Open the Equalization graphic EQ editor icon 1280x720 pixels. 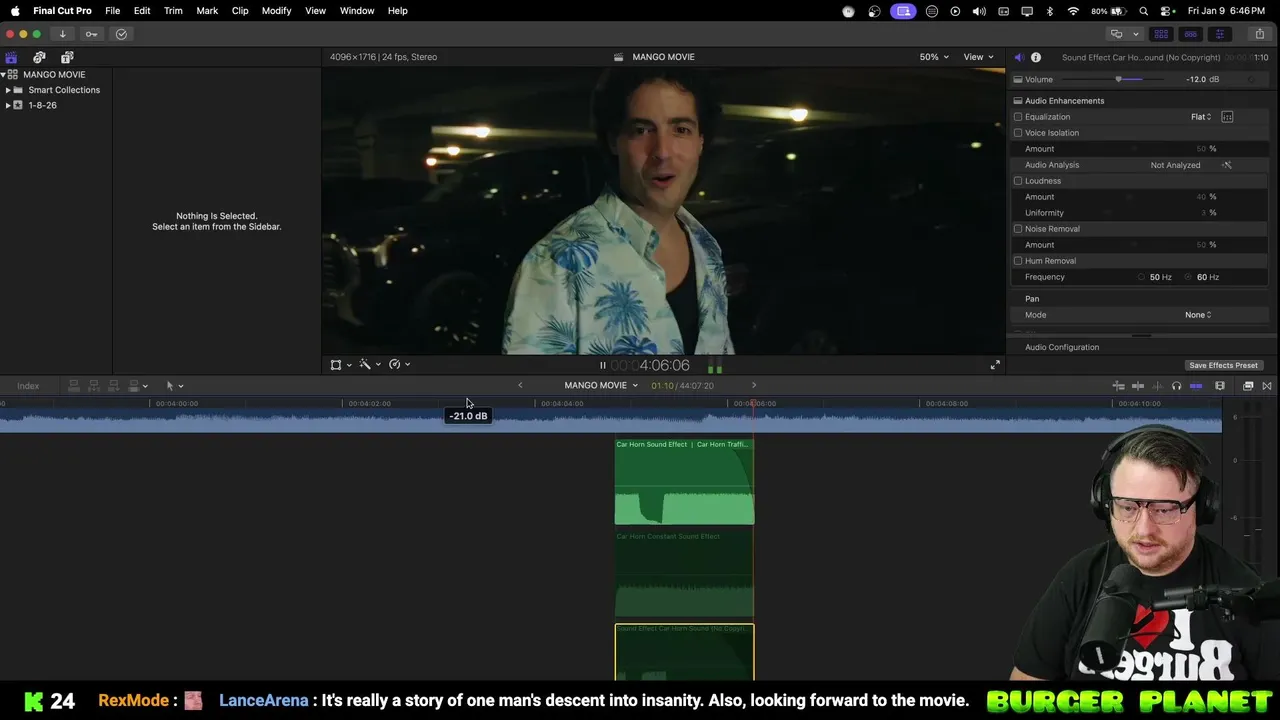tap(1227, 117)
